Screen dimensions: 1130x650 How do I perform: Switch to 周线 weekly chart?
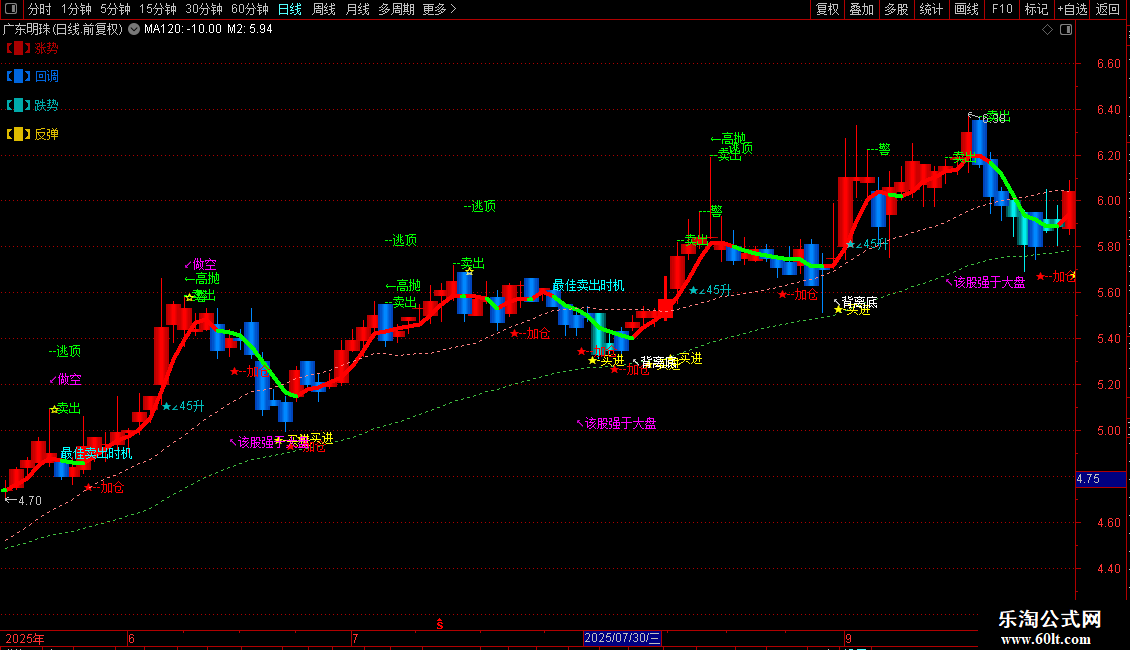tap(324, 9)
